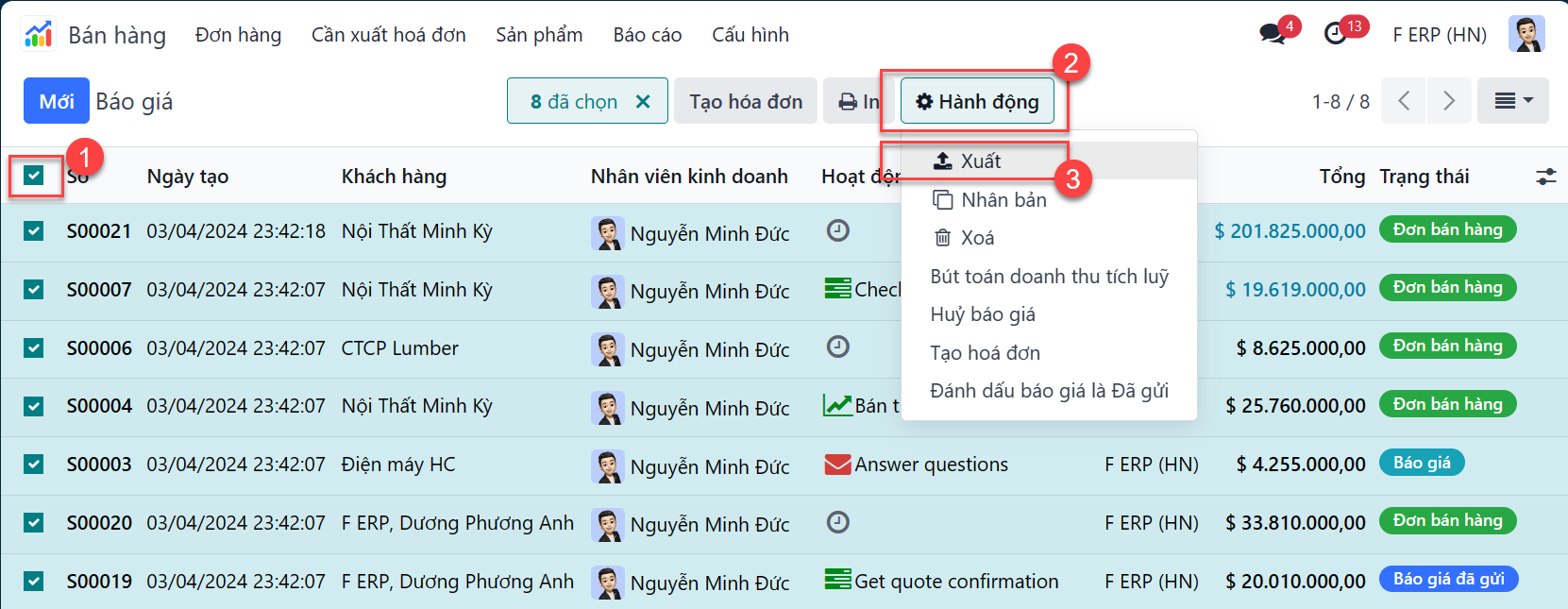Sort by the Ngày tạo column header

(188, 177)
